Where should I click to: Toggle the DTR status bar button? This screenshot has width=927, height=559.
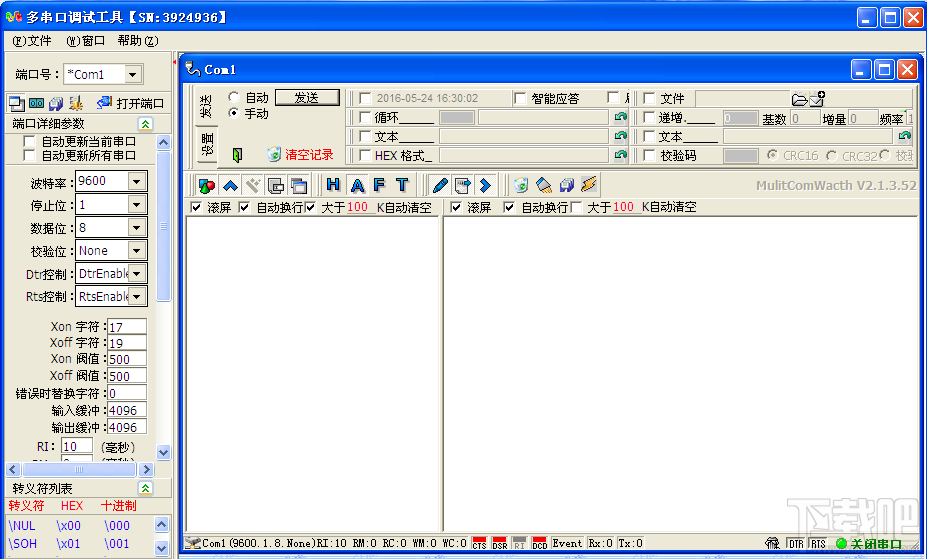tap(796, 544)
